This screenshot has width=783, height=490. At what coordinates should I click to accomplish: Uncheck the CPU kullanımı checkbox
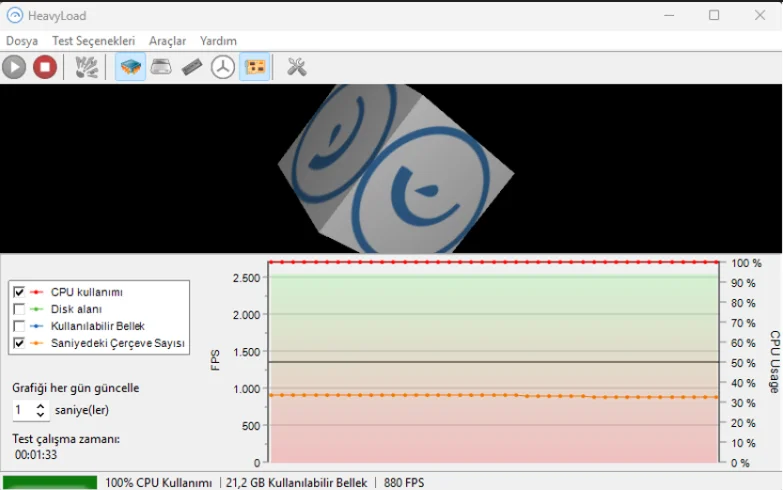(19, 292)
